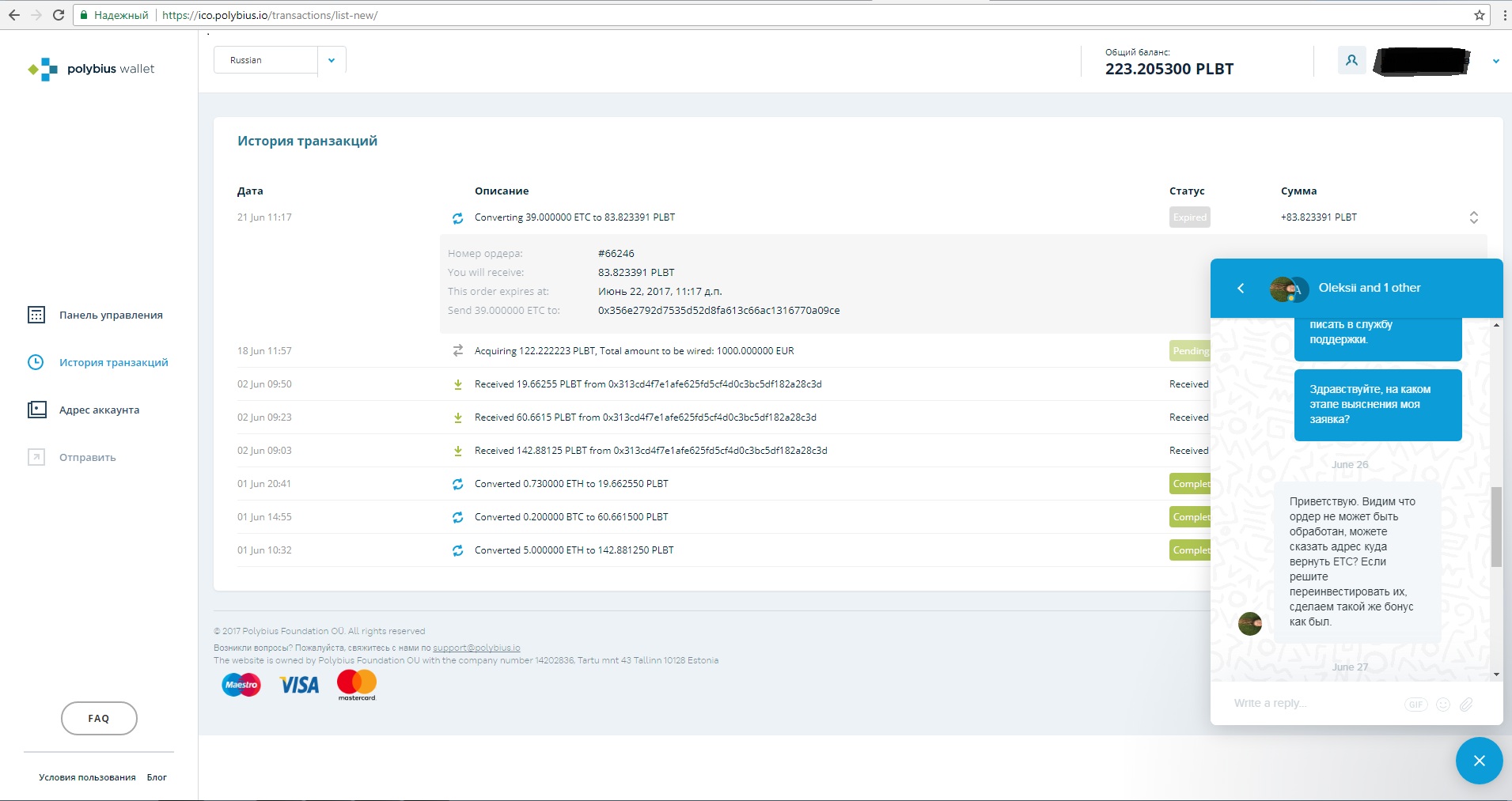The height and width of the screenshot is (801, 1512).
Task: Click the back arrow in chat header
Action: [x=1241, y=289]
